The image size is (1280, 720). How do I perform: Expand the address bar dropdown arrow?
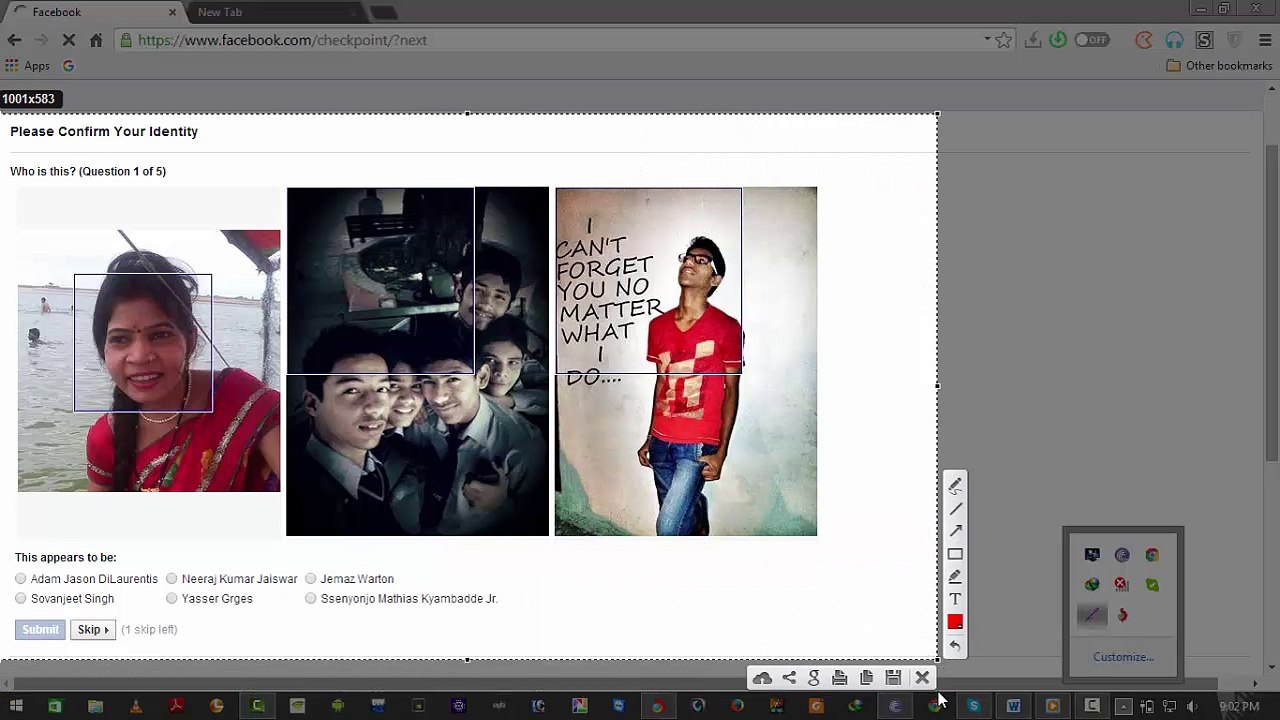tap(987, 40)
